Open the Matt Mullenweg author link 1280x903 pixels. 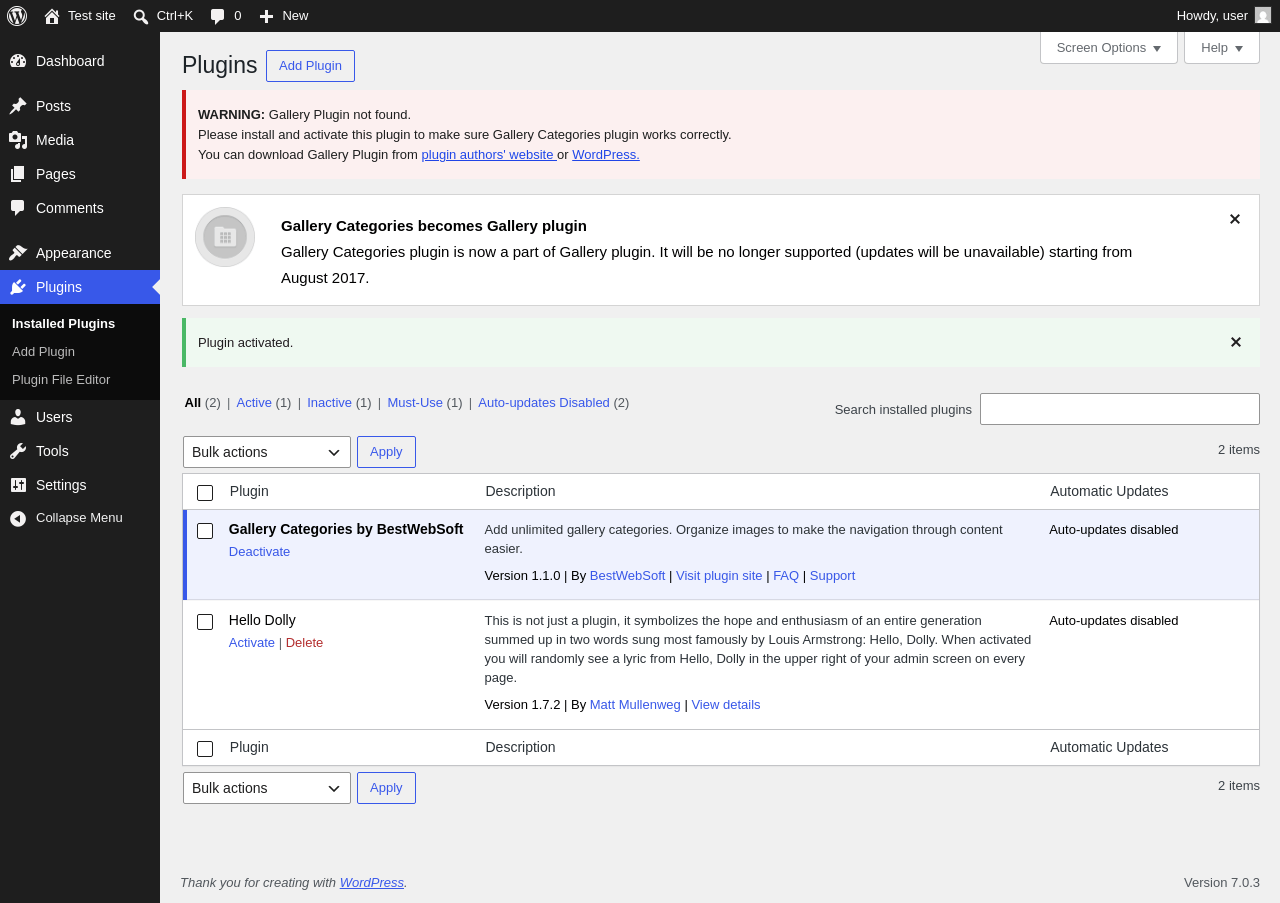635,705
